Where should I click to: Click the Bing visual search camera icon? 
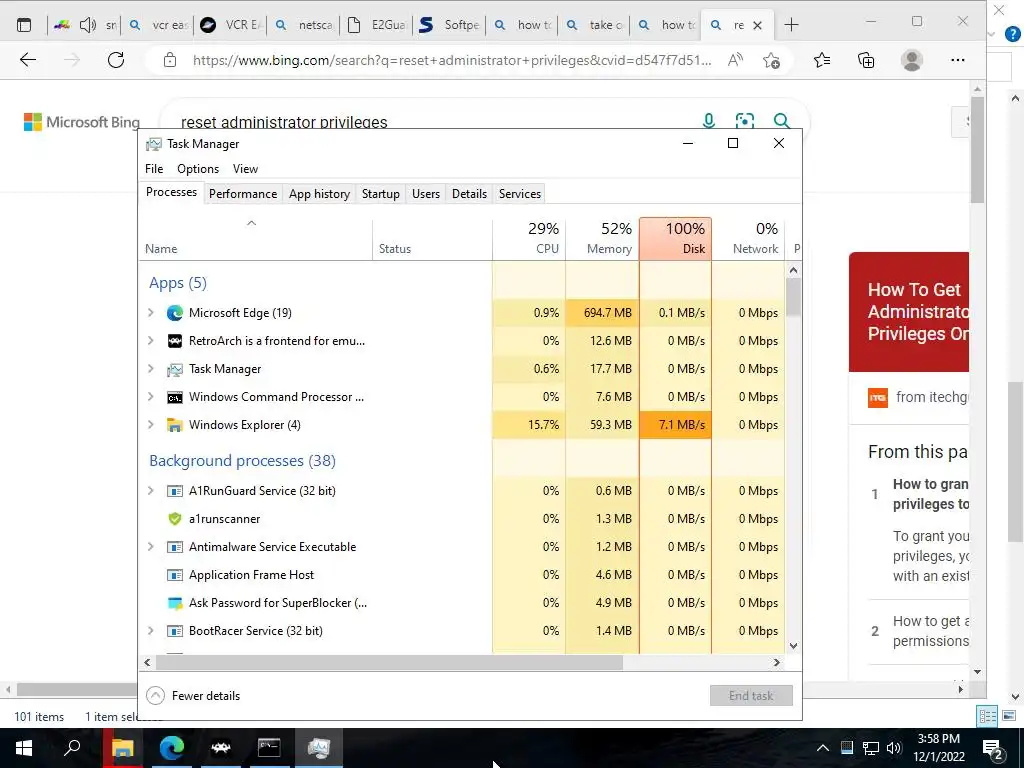(744, 121)
